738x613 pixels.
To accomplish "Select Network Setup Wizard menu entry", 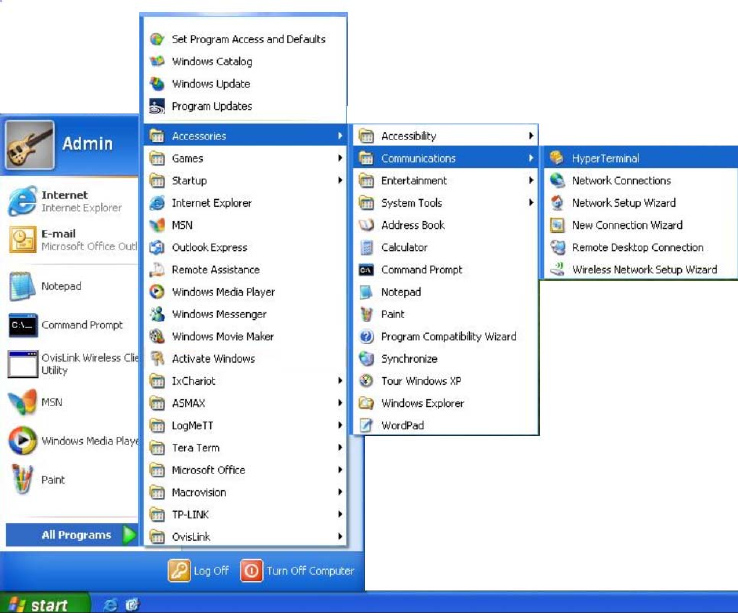I will point(623,203).
